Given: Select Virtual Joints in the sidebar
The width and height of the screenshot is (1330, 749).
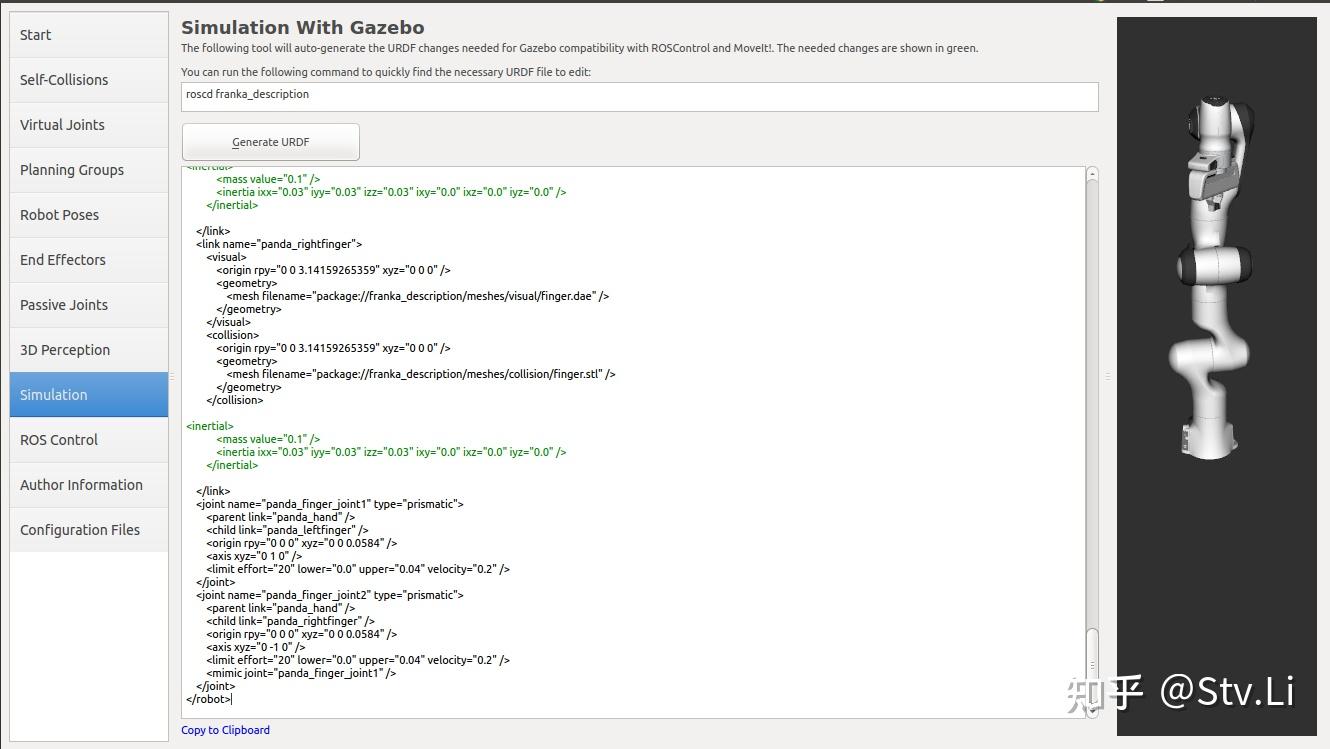Looking at the screenshot, I should tap(89, 125).
